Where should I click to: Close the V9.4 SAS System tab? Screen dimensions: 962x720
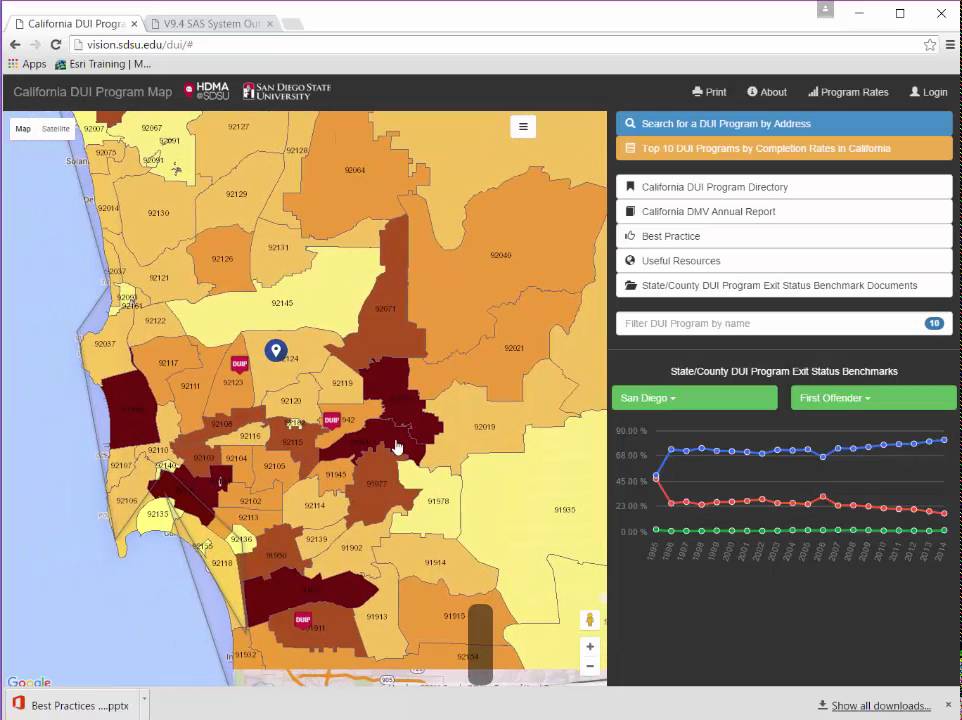tap(269, 24)
